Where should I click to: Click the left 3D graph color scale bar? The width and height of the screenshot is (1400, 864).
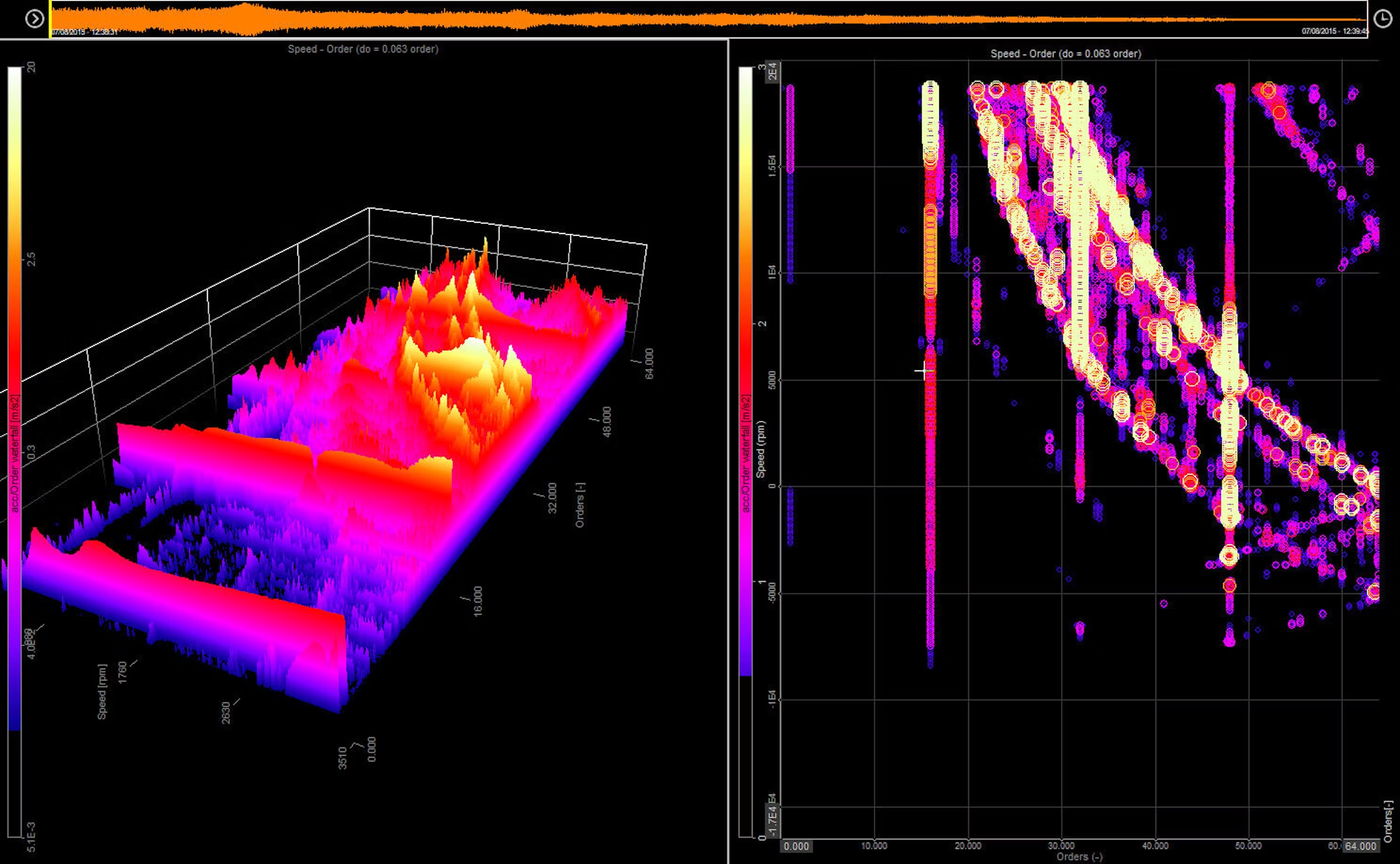pyautogui.click(x=15, y=452)
